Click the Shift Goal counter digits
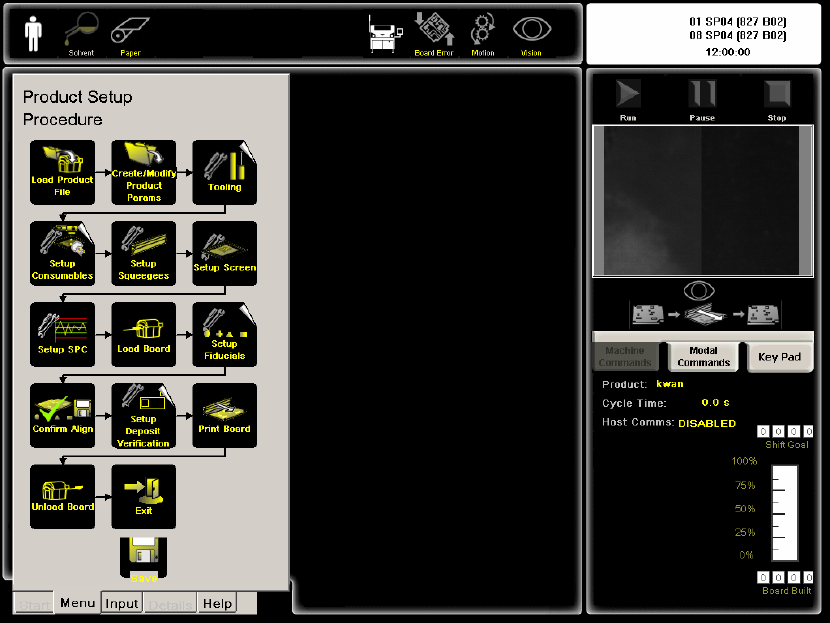 tap(786, 431)
